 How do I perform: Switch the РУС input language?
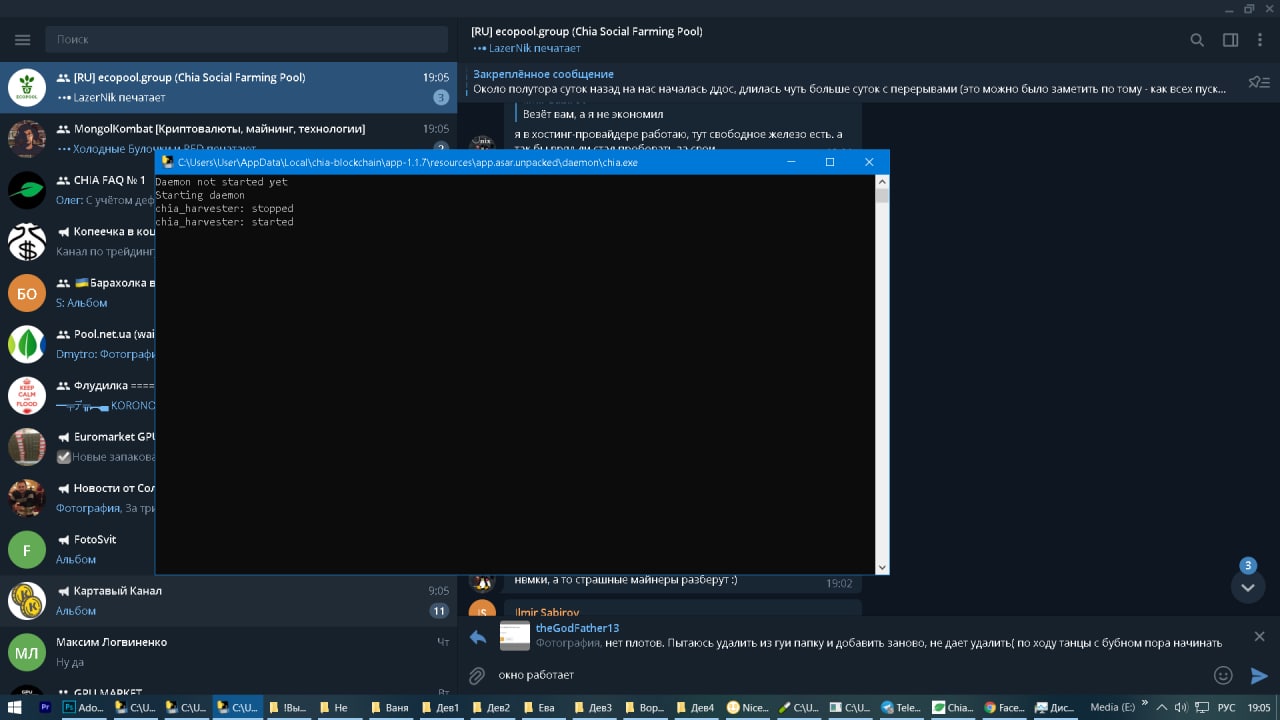[x=1226, y=707]
